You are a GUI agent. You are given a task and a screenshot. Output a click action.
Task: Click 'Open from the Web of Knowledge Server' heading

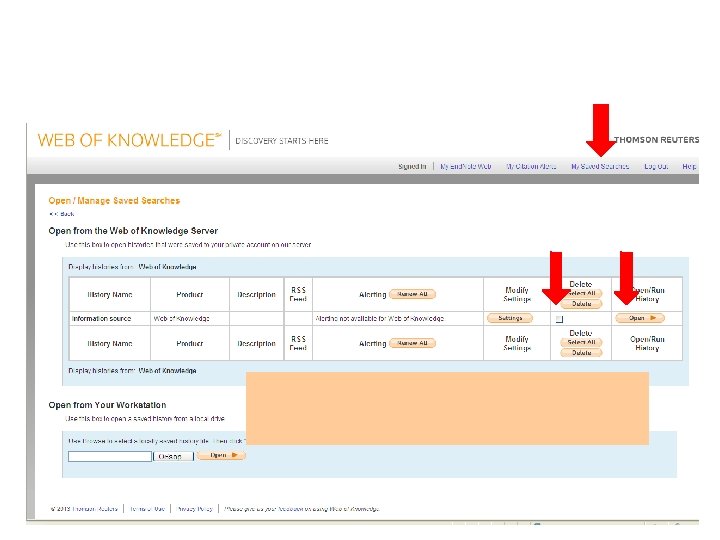[x=133, y=231]
